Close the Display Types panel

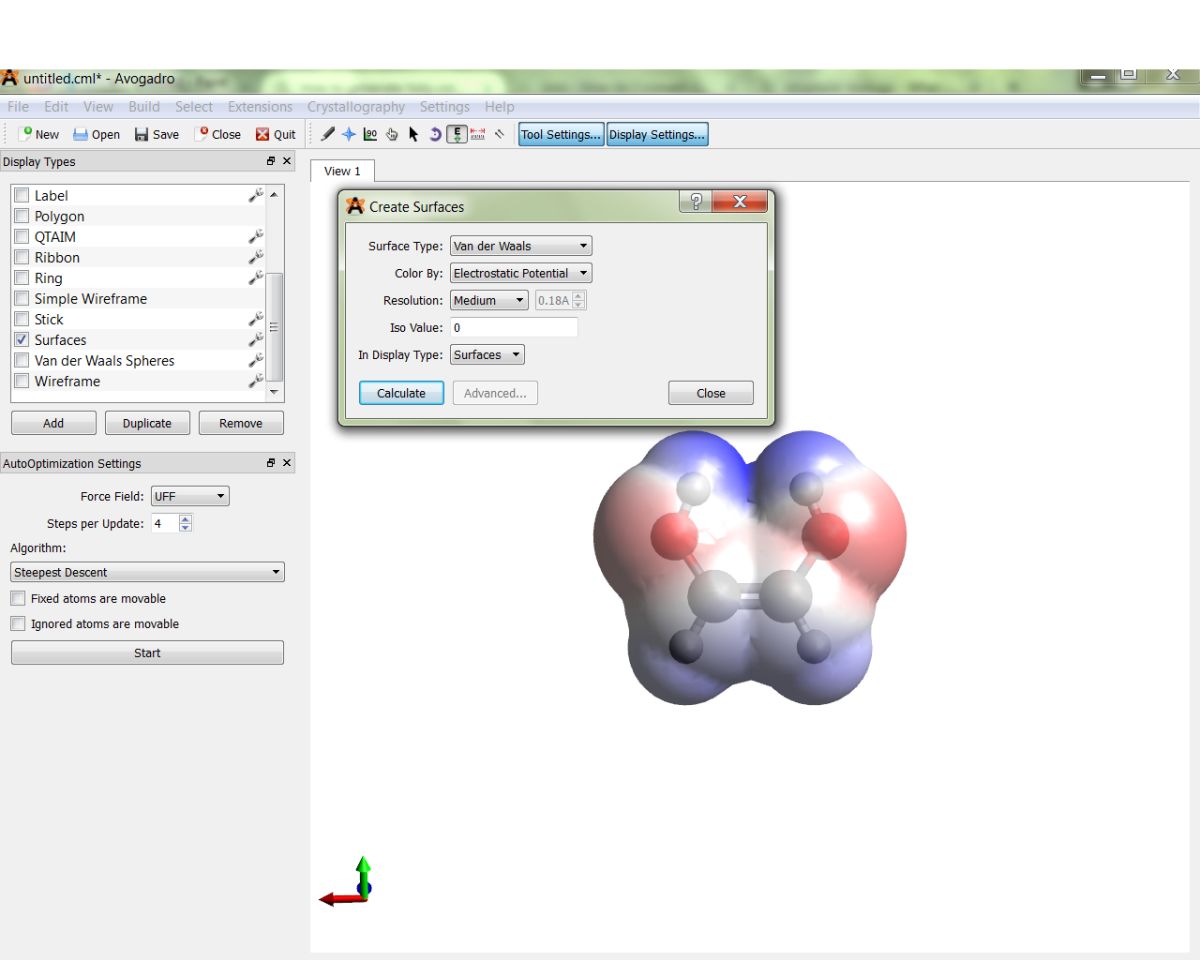coord(287,161)
